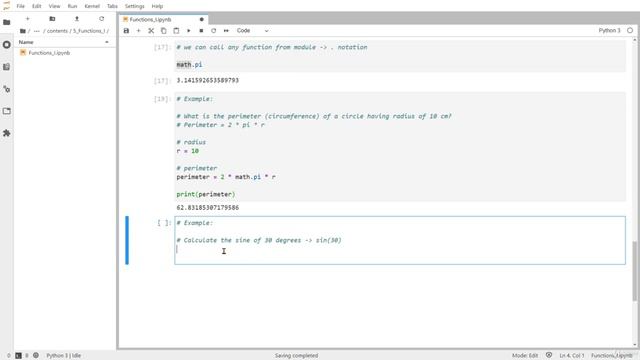Click Python 3 | Idle status item

[x=64, y=356]
